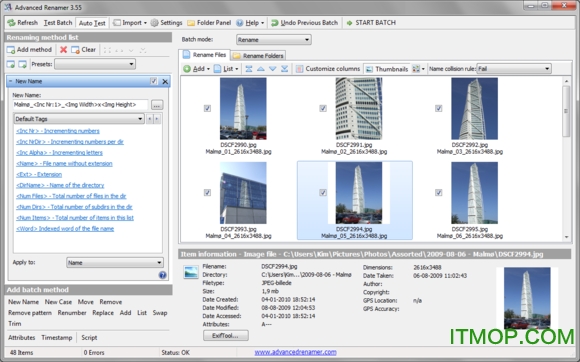Open method help question mark icon
Viewport: 580px width, 362px height.
tap(162, 275)
